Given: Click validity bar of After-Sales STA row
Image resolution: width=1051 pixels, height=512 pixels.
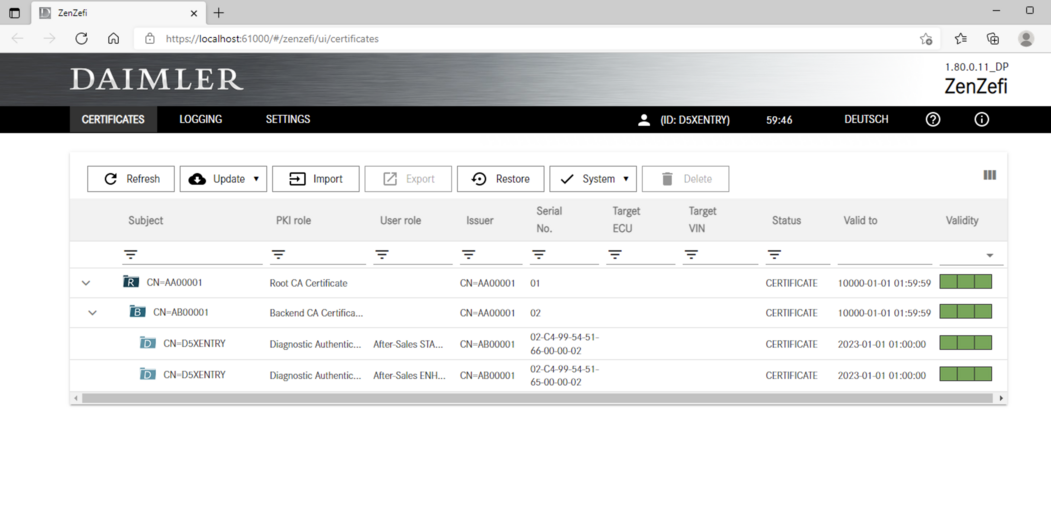Looking at the screenshot, I should coord(965,342).
